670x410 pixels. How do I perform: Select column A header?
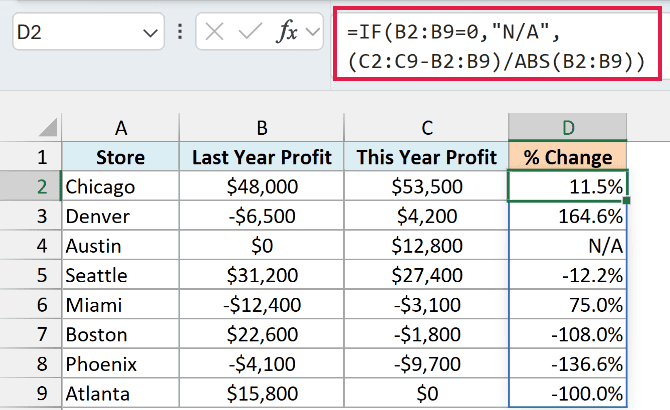click(121, 128)
